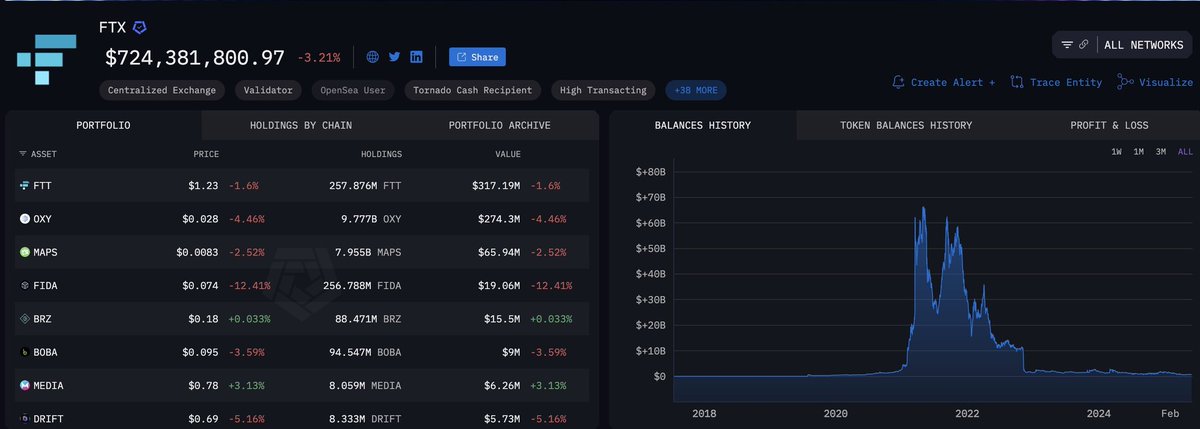The width and height of the screenshot is (1200, 429).
Task: Open the DRIFT asset name
Action: pyautogui.click(x=49, y=419)
